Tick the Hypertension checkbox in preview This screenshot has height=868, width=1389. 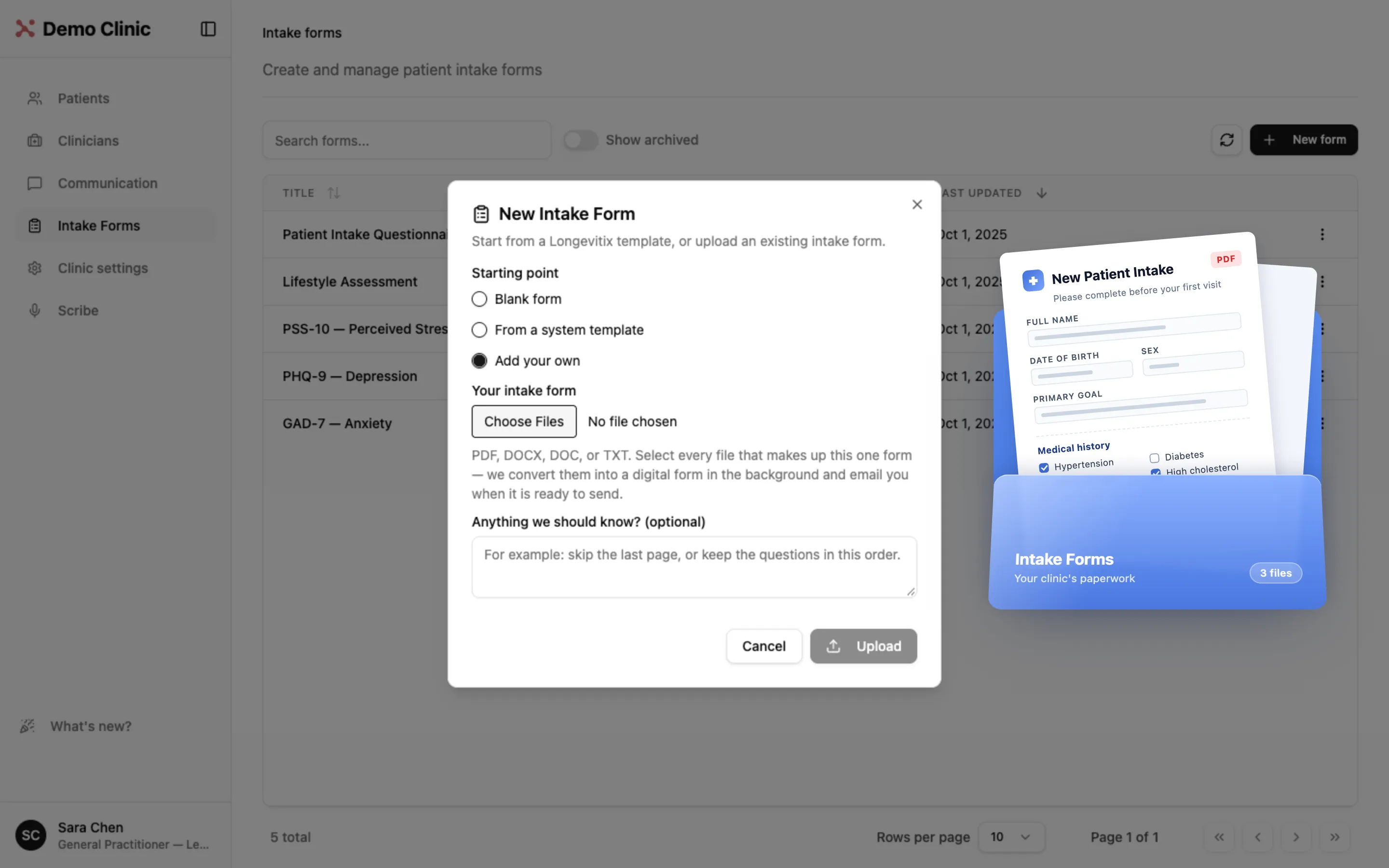(x=1044, y=468)
